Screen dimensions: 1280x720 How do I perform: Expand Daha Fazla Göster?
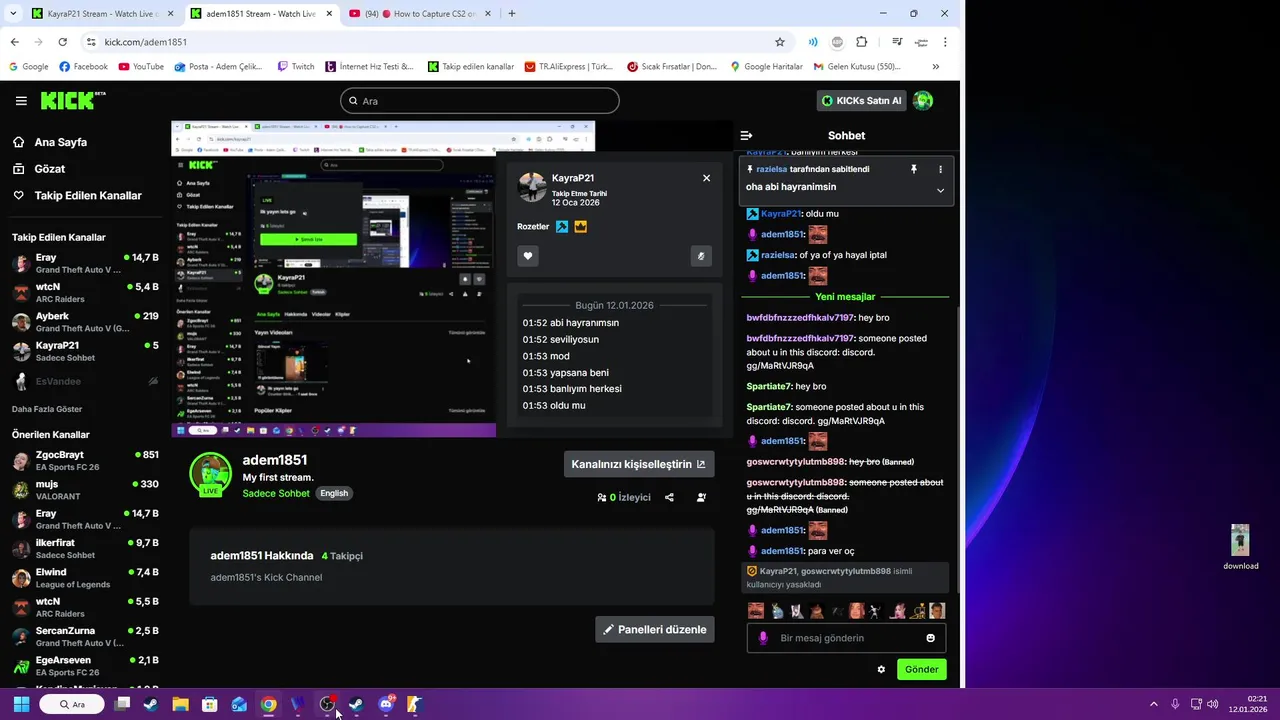click(x=47, y=409)
